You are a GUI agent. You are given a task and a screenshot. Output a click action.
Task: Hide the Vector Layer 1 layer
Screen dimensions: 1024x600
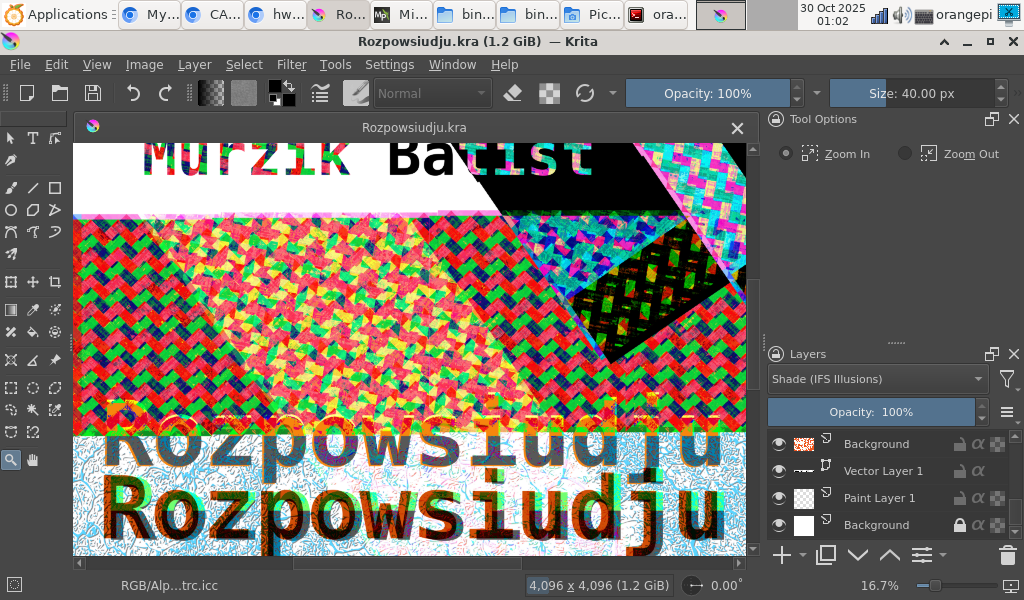click(779, 471)
